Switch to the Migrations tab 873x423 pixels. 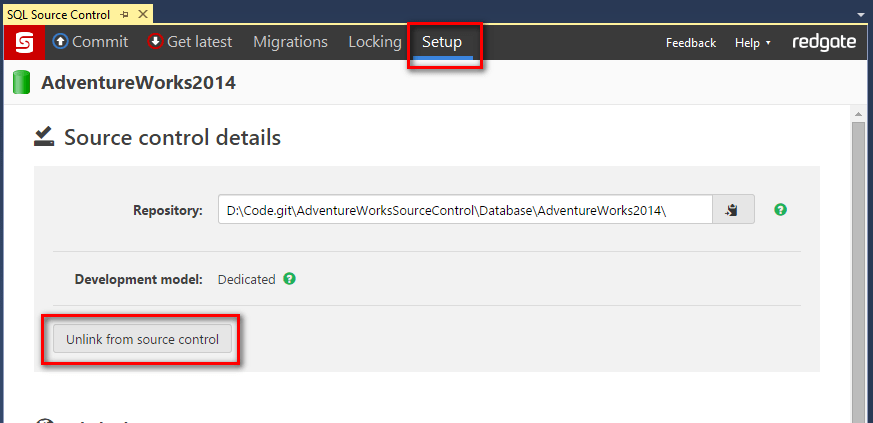291,42
